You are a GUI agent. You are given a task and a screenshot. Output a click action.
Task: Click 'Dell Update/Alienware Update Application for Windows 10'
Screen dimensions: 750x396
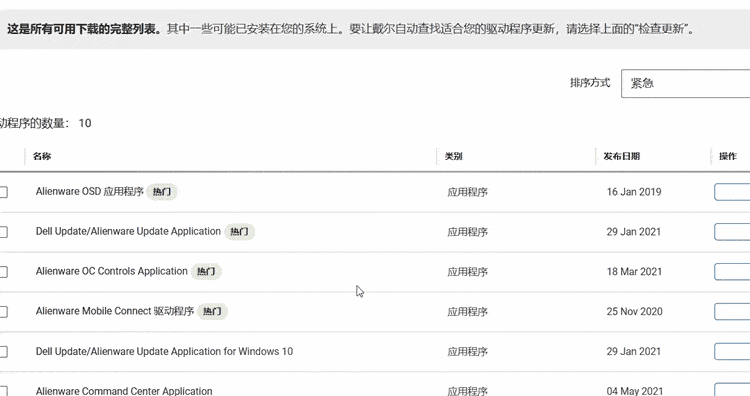(x=164, y=351)
